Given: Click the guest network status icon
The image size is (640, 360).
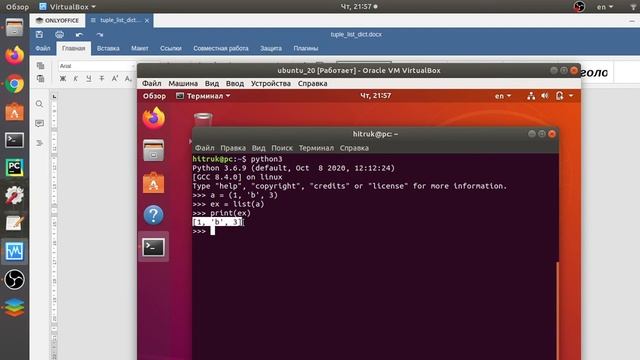Looking at the screenshot, I should coord(531,96).
